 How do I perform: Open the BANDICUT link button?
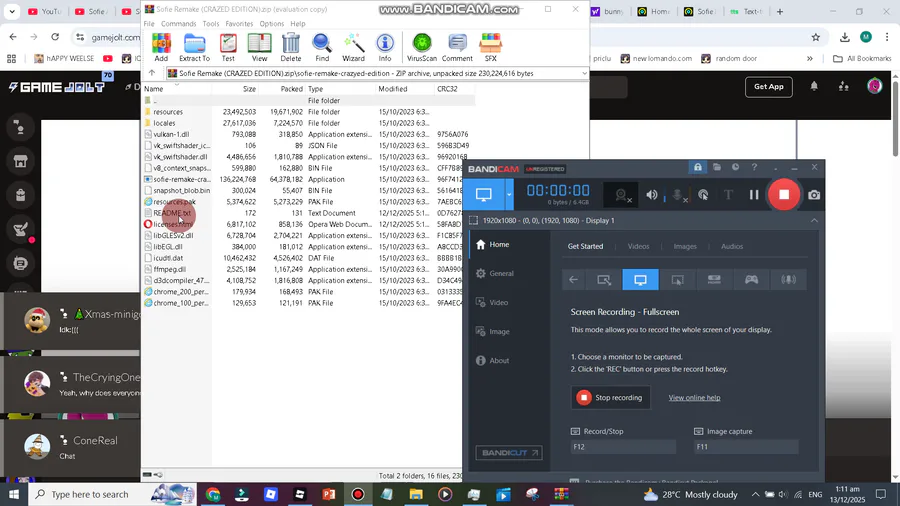click(x=509, y=453)
